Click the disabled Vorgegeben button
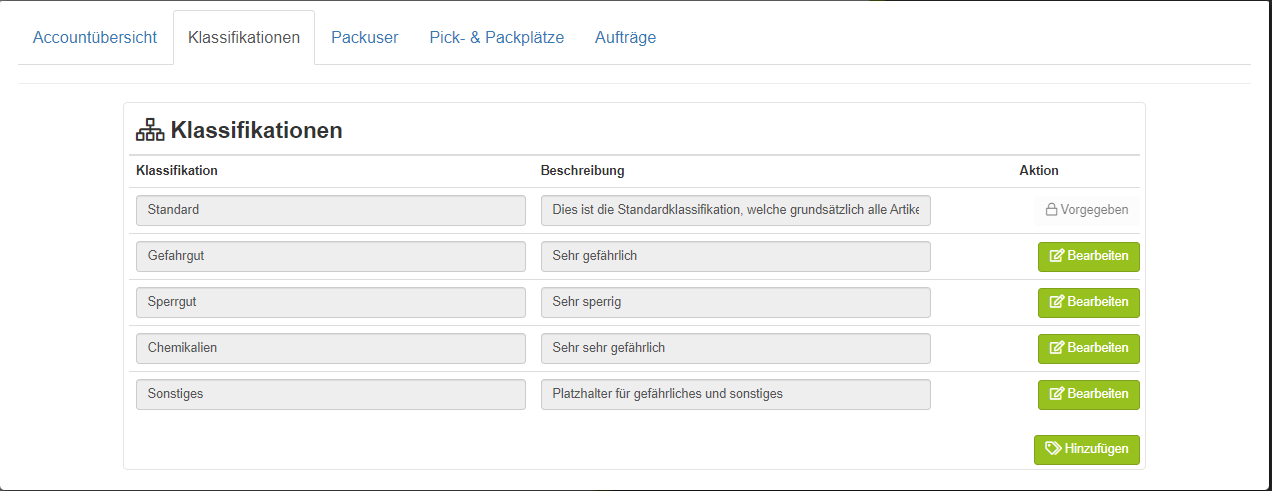Viewport: 1272px width, 491px height. click(1087, 210)
